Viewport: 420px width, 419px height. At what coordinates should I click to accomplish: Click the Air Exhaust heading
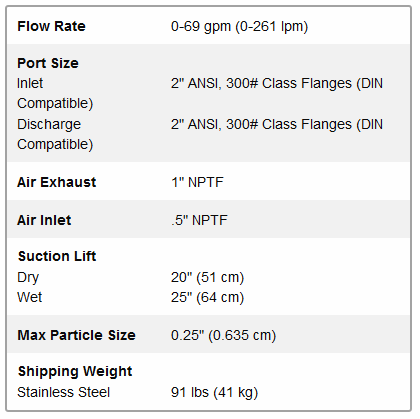pos(57,182)
